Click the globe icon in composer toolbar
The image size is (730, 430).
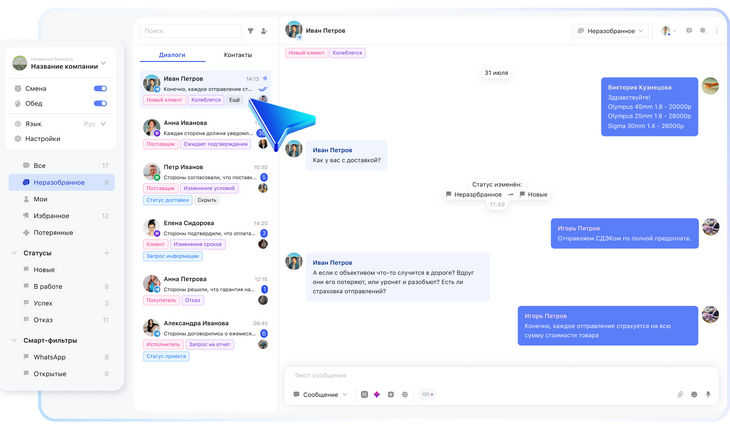coord(405,394)
